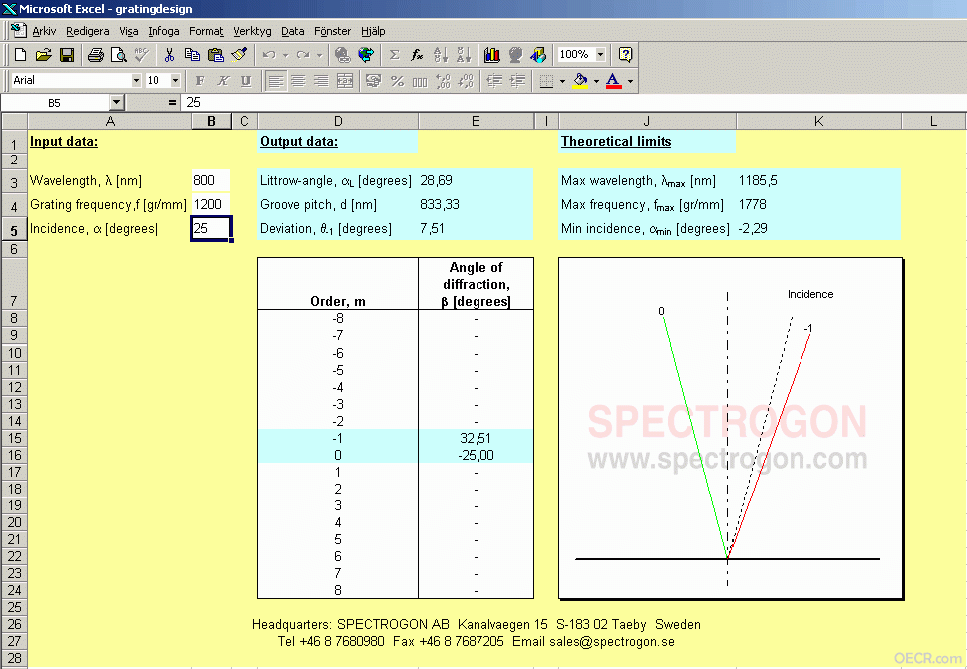
Task: Toggle Underline formatting button
Action: [x=246, y=81]
